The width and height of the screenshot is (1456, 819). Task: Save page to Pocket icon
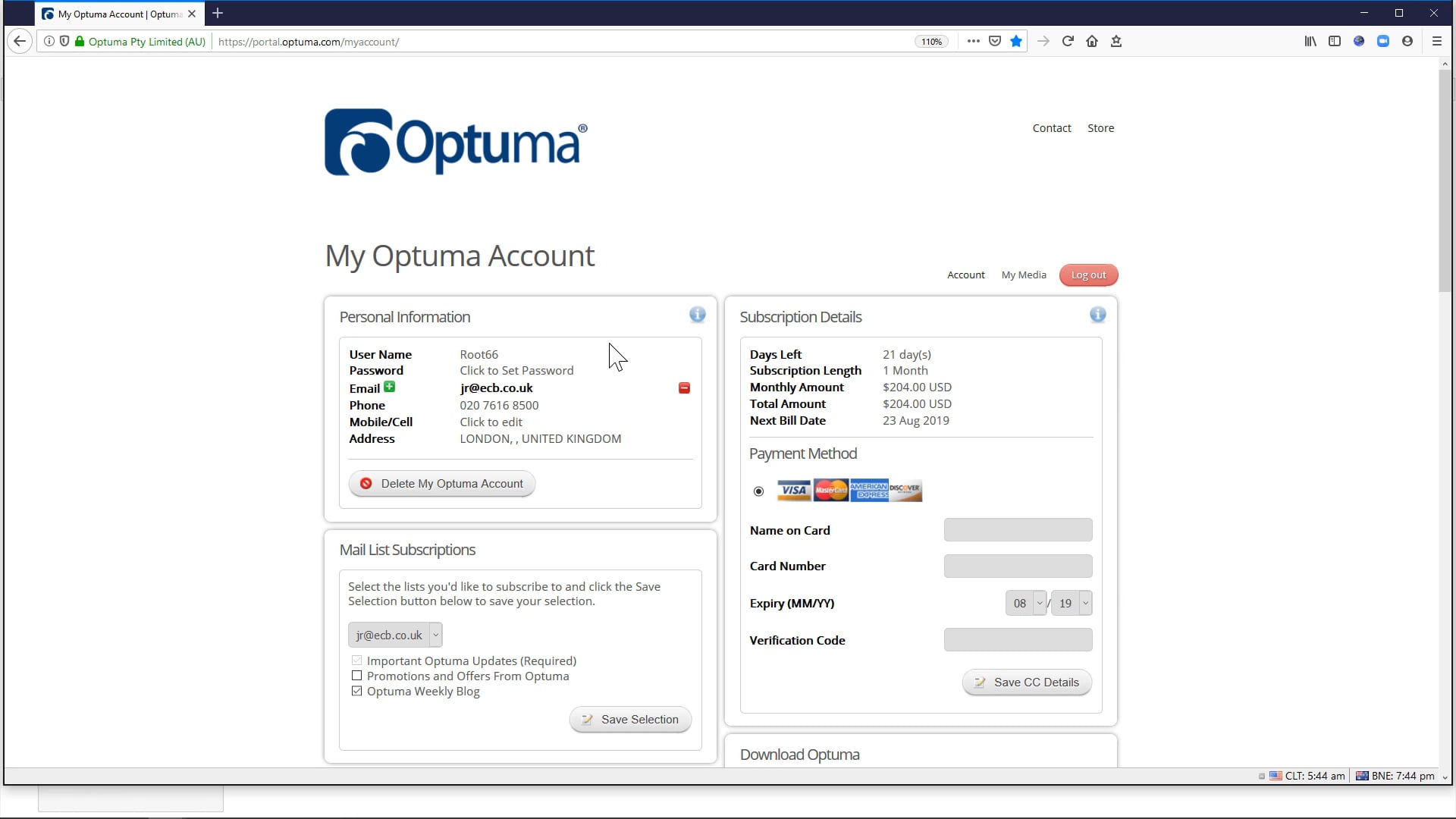coord(995,42)
